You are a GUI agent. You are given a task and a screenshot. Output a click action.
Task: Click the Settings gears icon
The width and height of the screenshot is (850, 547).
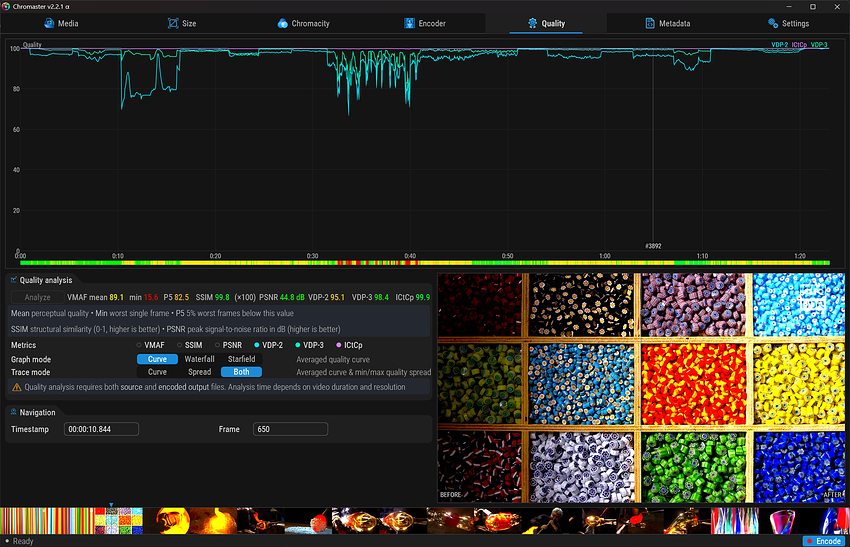click(773, 23)
